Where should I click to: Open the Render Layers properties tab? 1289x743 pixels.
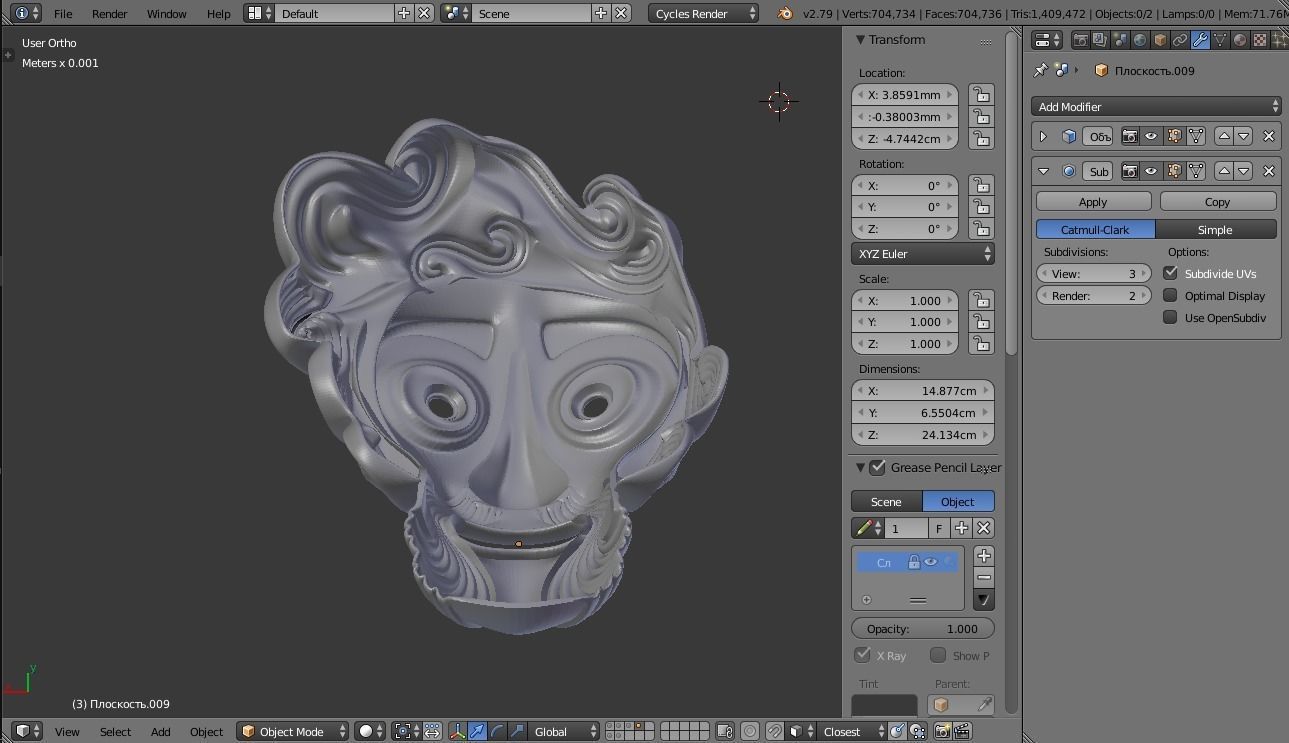[1100, 40]
